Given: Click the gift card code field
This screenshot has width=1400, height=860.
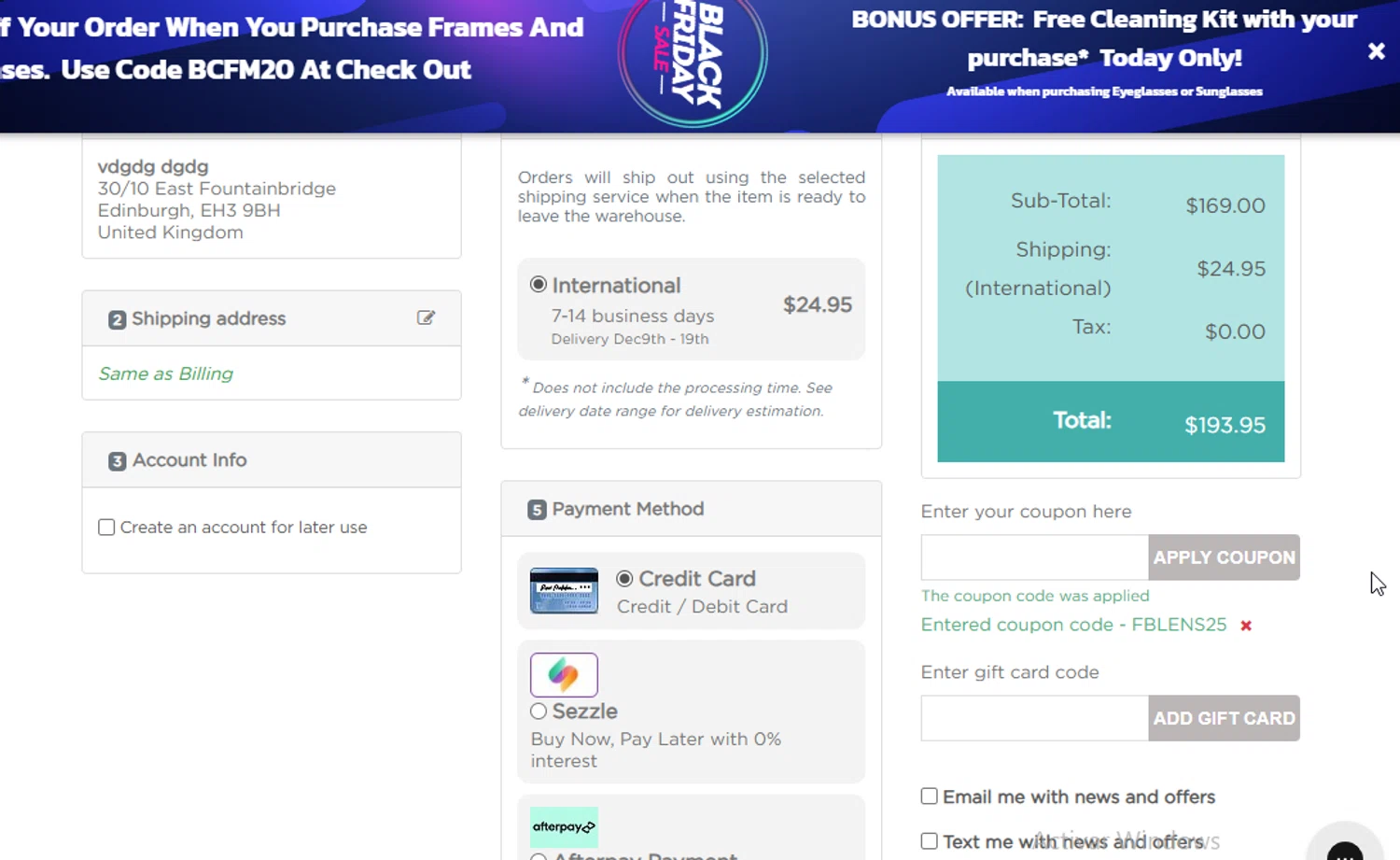Looking at the screenshot, I should pyautogui.click(x=1034, y=718).
